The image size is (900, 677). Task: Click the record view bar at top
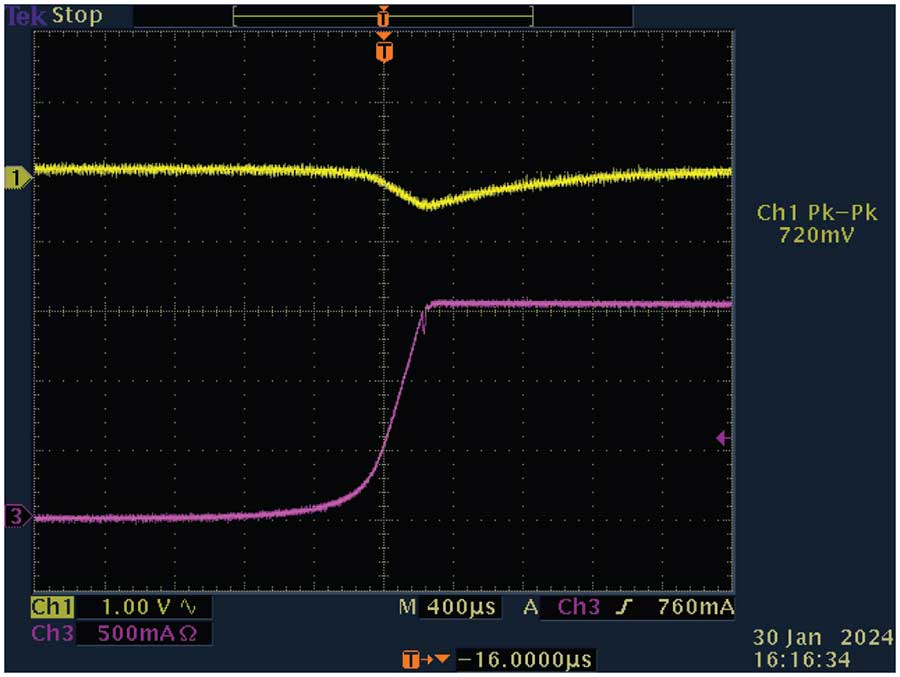point(383,16)
